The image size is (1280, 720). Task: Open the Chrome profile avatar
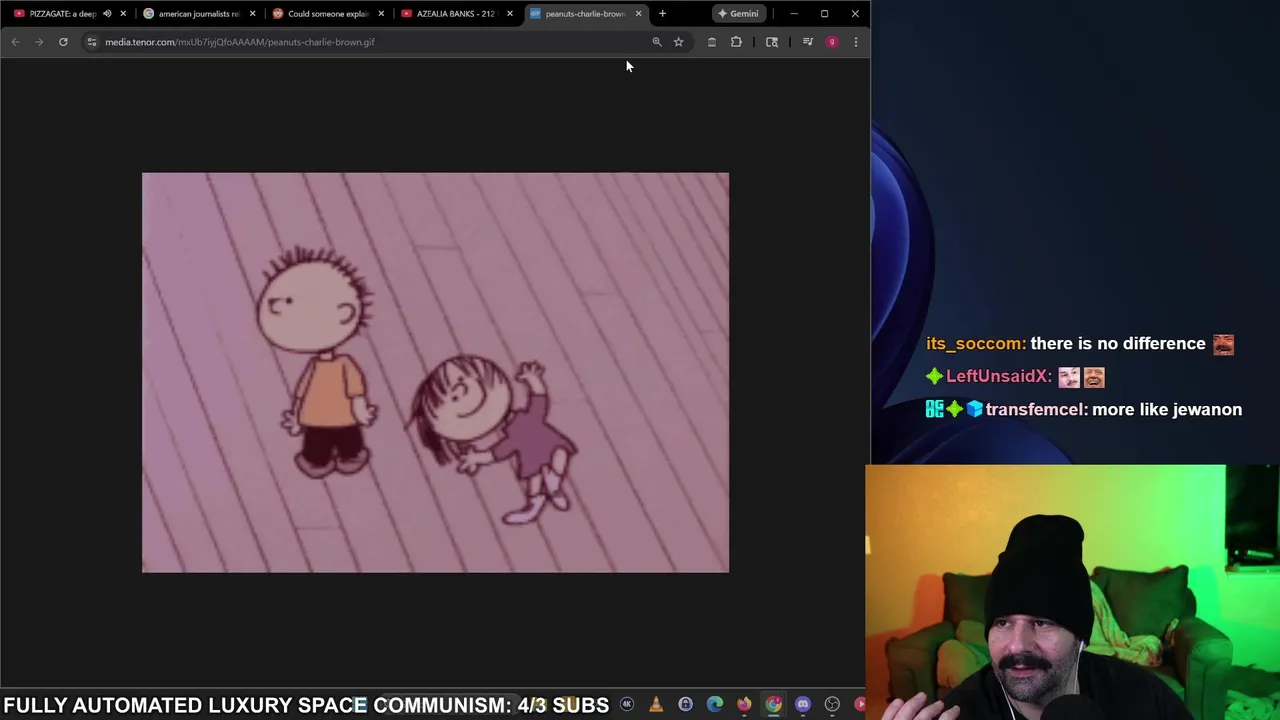coord(832,42)
